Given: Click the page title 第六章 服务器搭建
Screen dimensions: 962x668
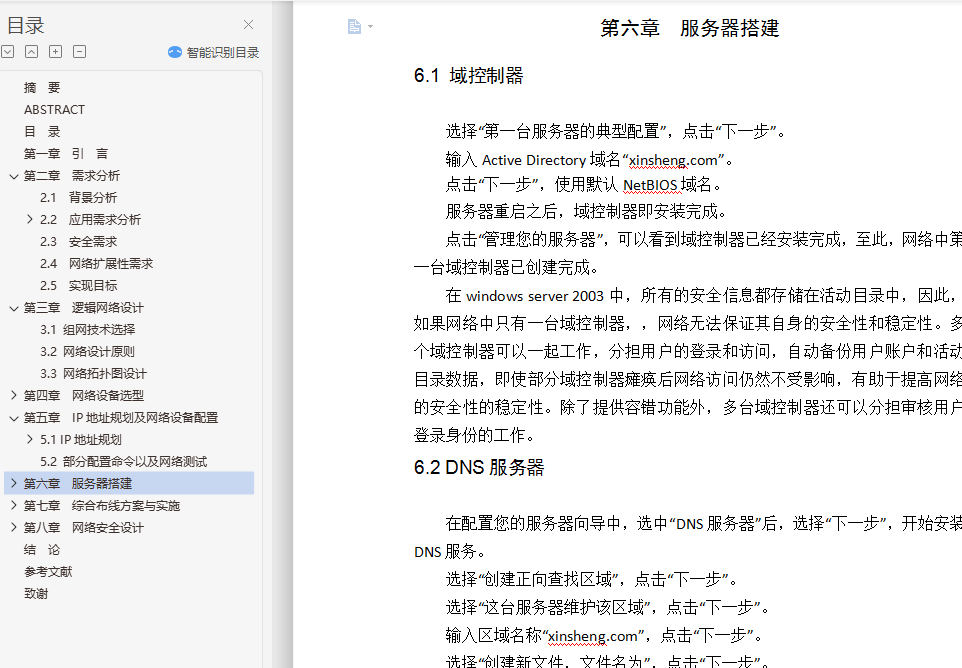Looking at the screenshot, I should coord(690,28).
